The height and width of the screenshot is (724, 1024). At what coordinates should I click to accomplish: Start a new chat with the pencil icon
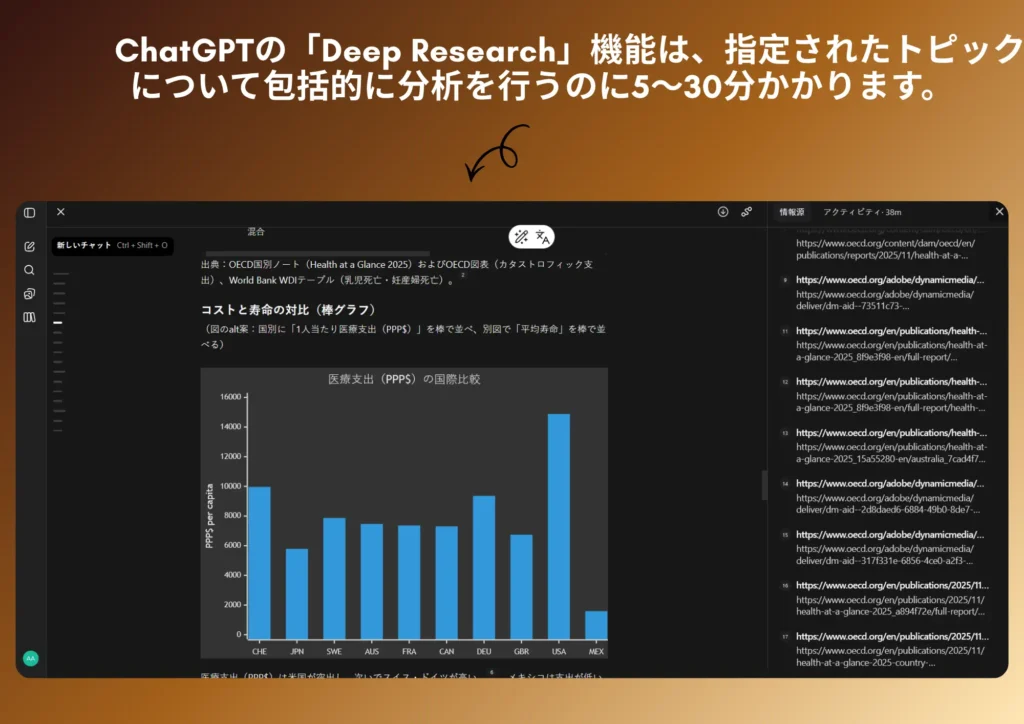click(29, 246)
